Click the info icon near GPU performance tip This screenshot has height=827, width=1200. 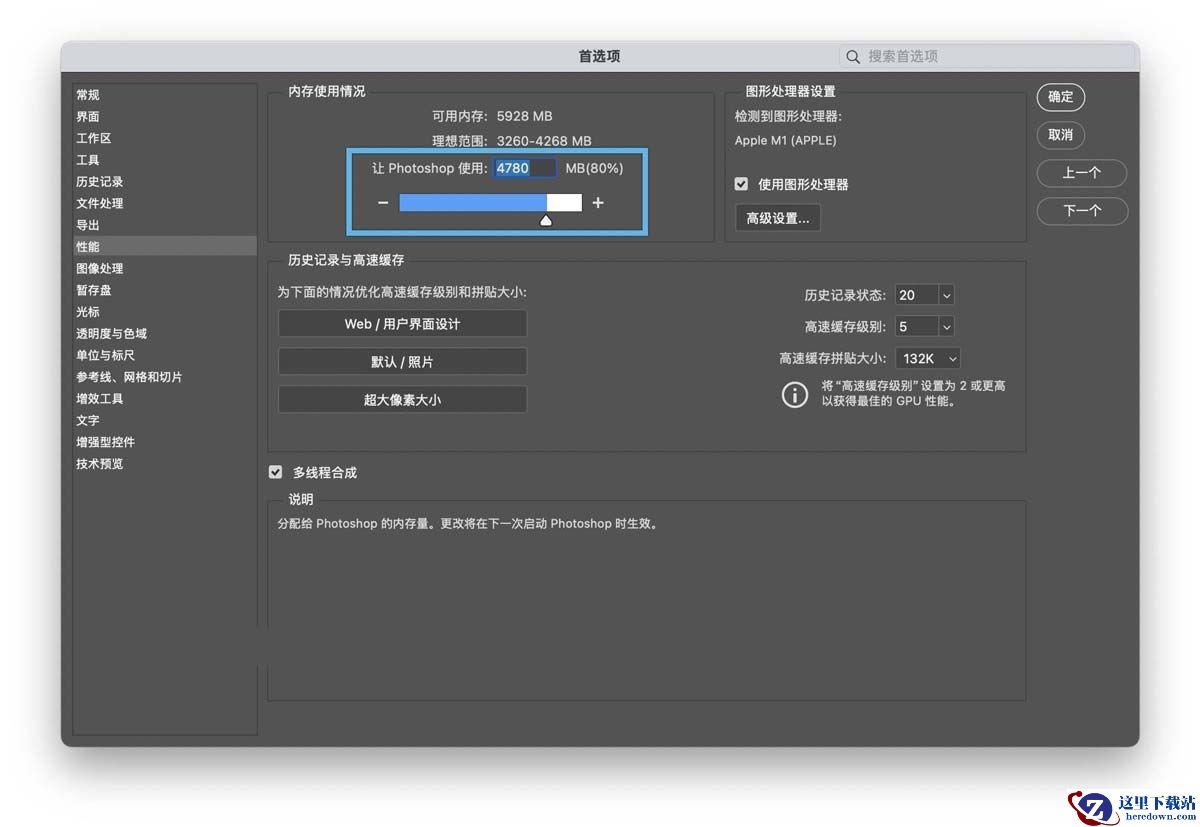[x=795, y=394]
